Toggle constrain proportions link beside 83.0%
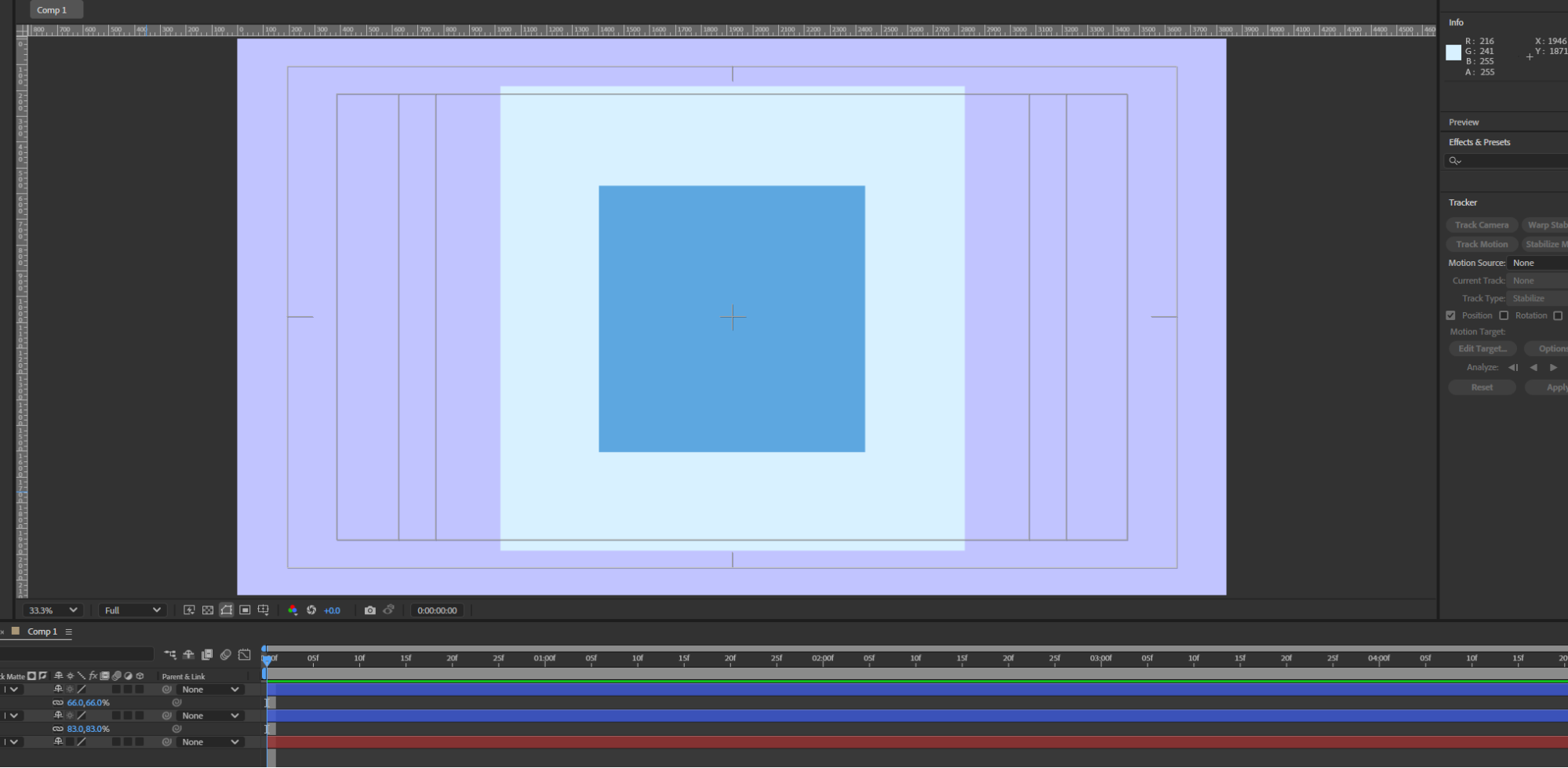This screenshot has width=1568, height=768. [x=58, y=729]
